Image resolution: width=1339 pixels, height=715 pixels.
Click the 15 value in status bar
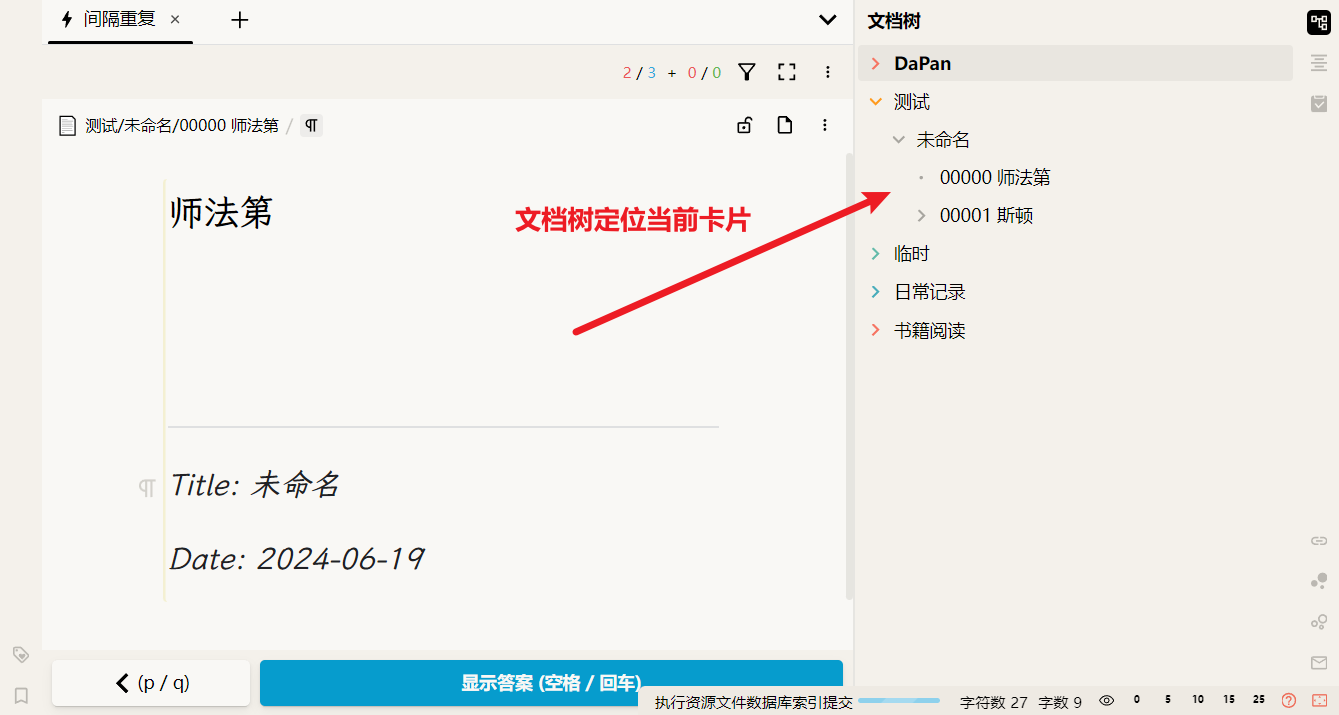[1228, 700]
